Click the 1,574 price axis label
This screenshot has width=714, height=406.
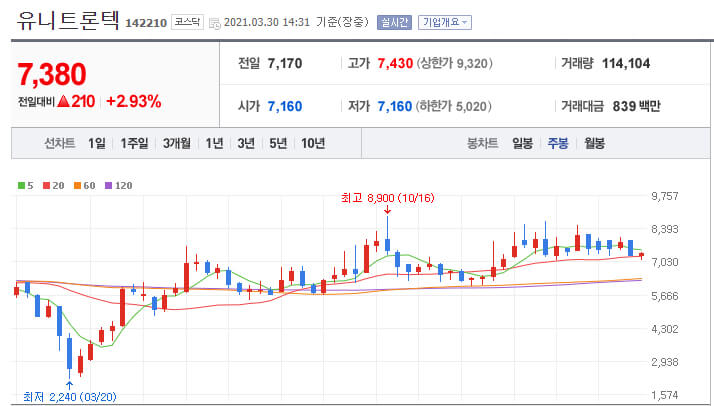[x=665, y=395]
